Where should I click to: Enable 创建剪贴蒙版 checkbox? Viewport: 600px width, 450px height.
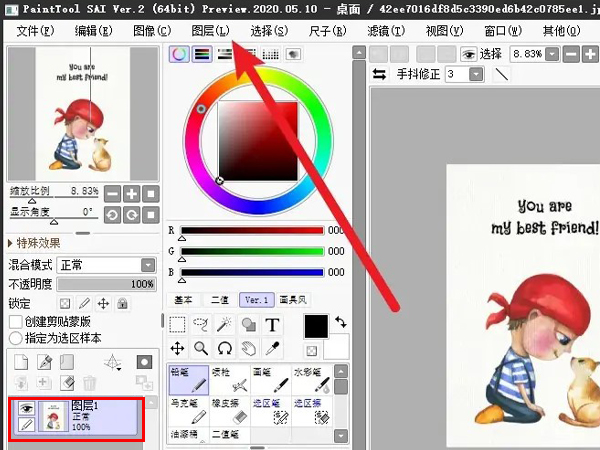(x=15, y=321)
